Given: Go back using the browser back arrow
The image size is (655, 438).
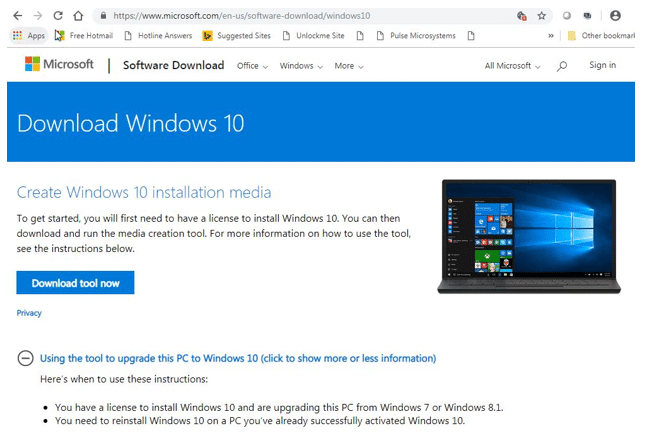Looking at the screenshot, I should [x=18, y=16].
